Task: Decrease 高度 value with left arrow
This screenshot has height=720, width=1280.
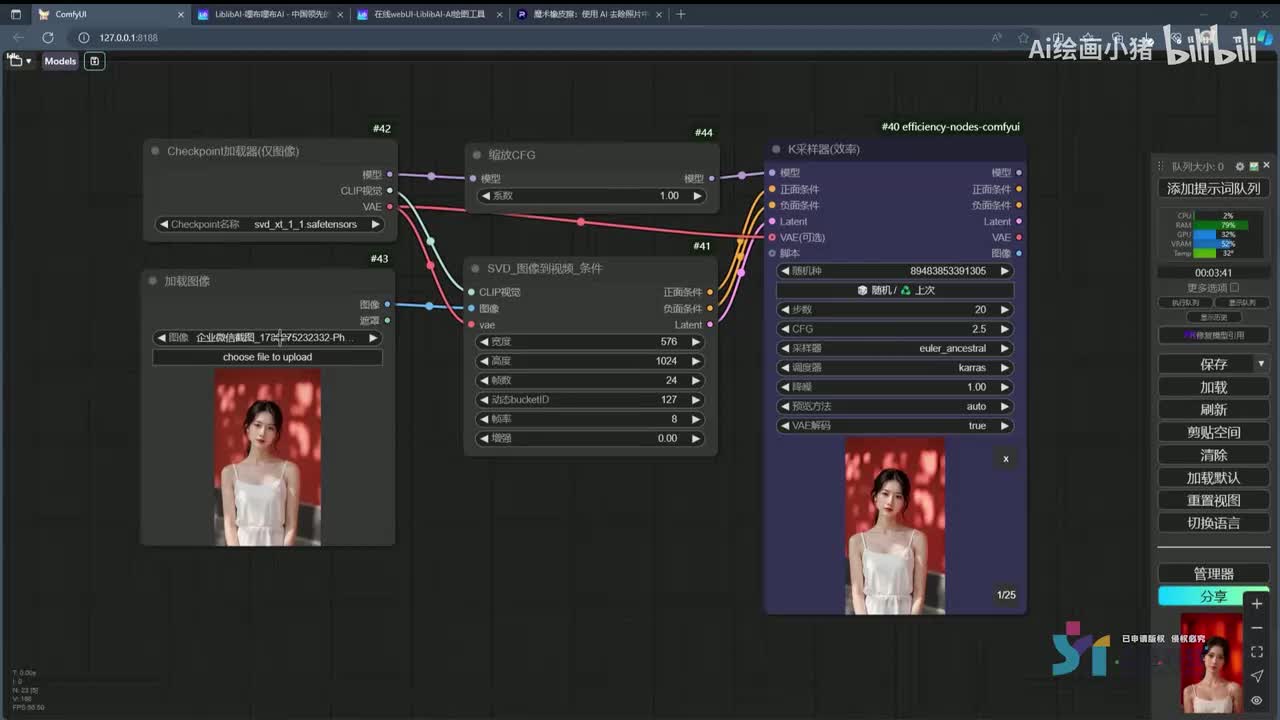Action: coord(484,361)
